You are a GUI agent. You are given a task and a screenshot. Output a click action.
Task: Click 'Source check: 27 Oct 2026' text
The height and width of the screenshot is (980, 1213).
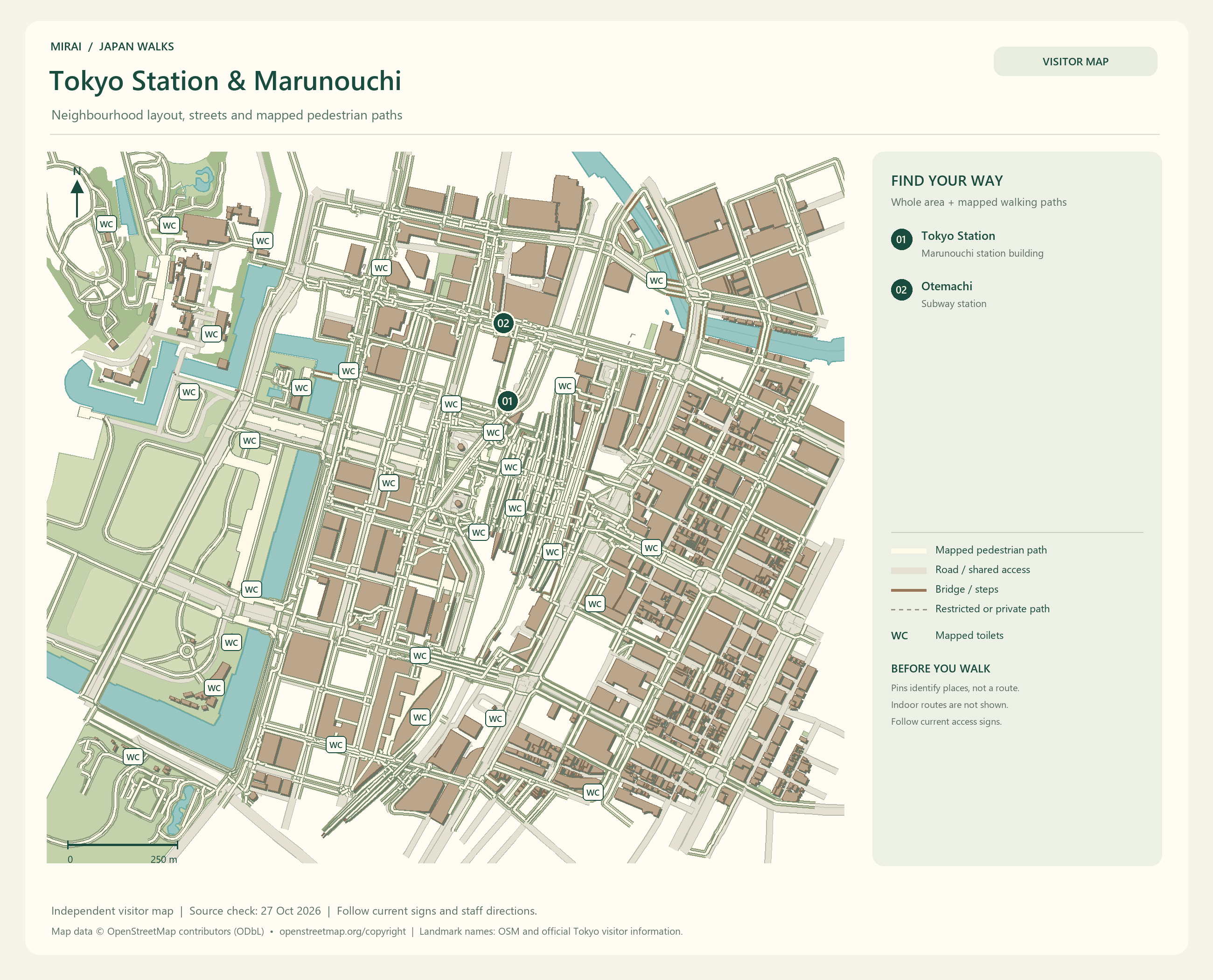[255, 910]
